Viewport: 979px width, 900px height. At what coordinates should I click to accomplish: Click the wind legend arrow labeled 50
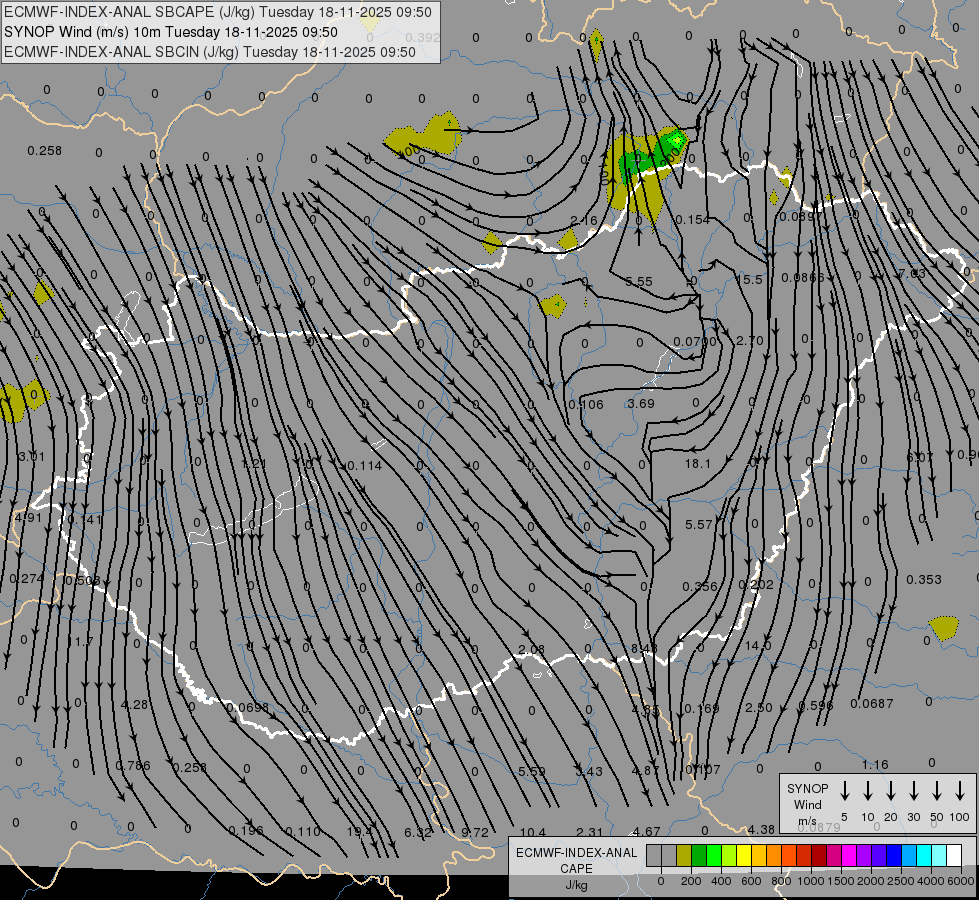(937, 791)
